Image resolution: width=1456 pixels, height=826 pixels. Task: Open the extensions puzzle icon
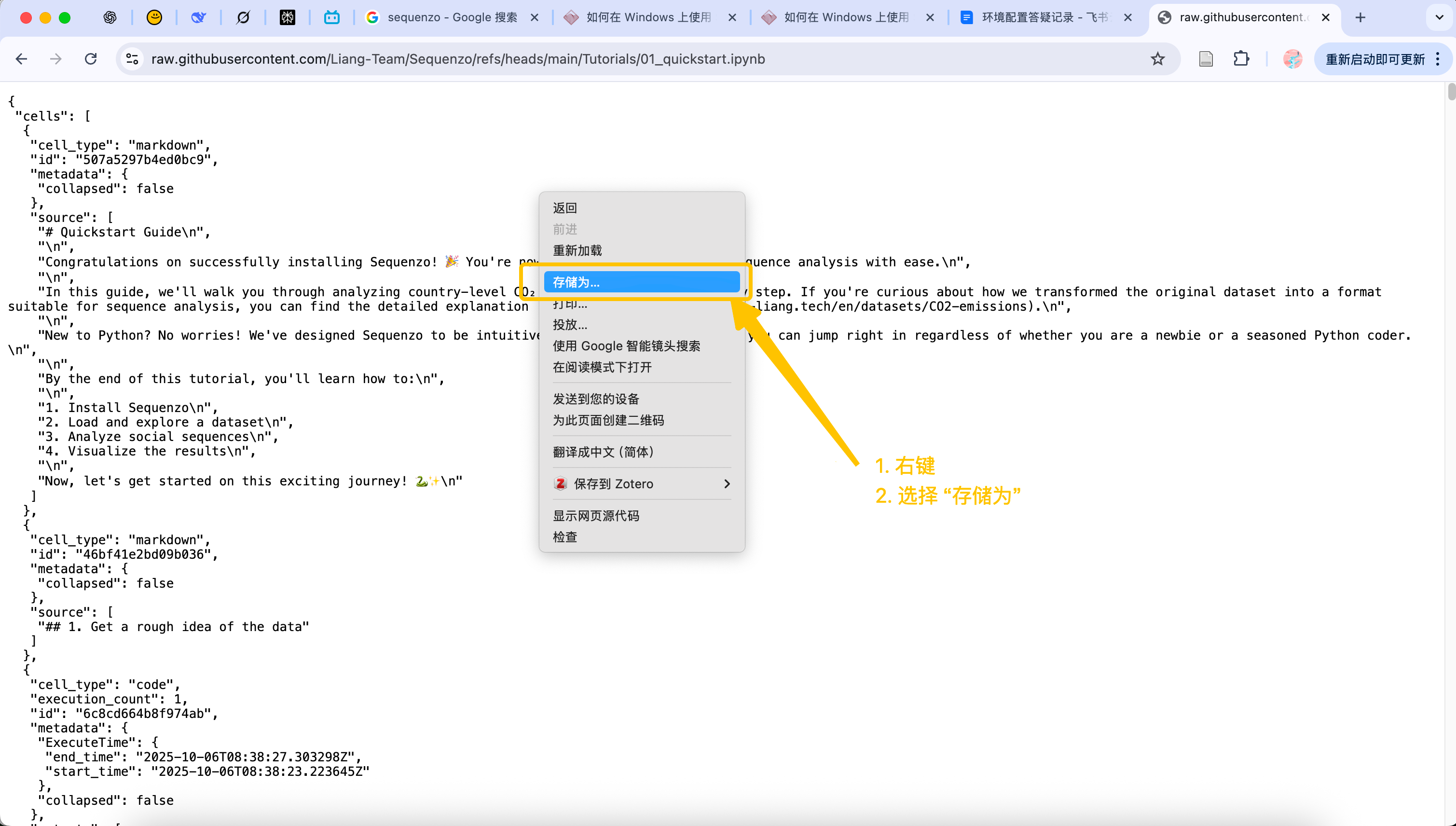click(1241, 59)
